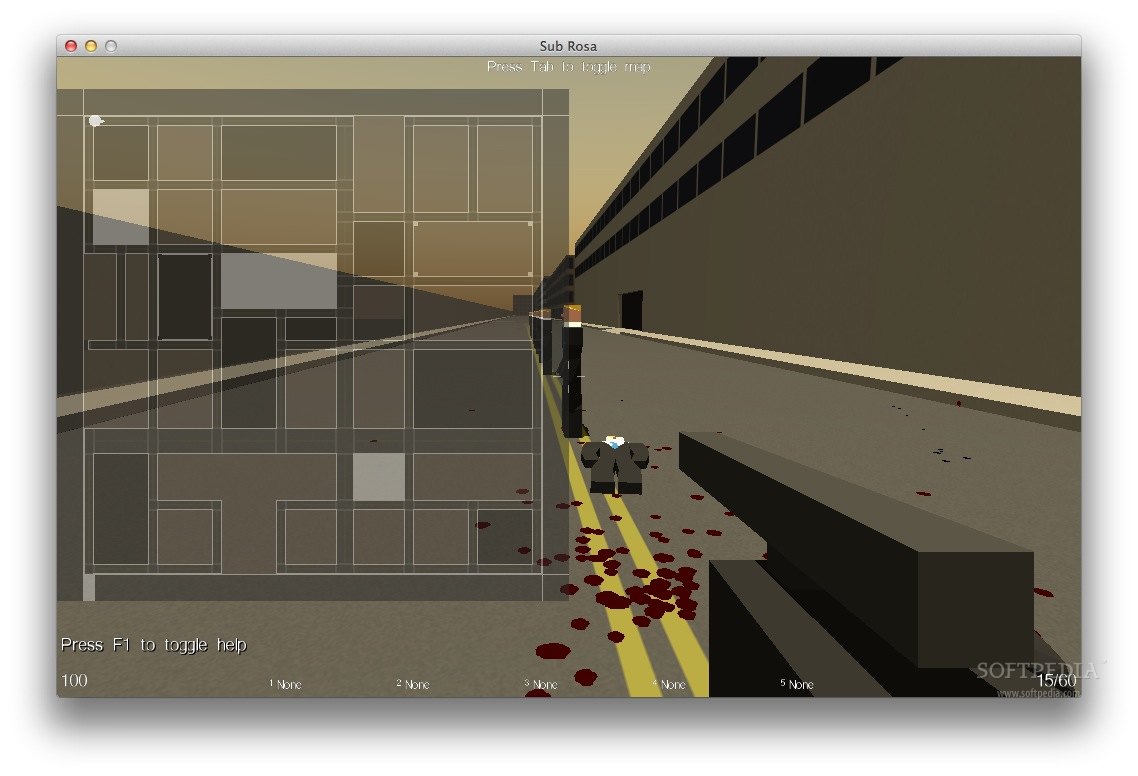Click the ammo counter 15/60
This screenshot has height=776, width=1138.
tap(1056, 680)
